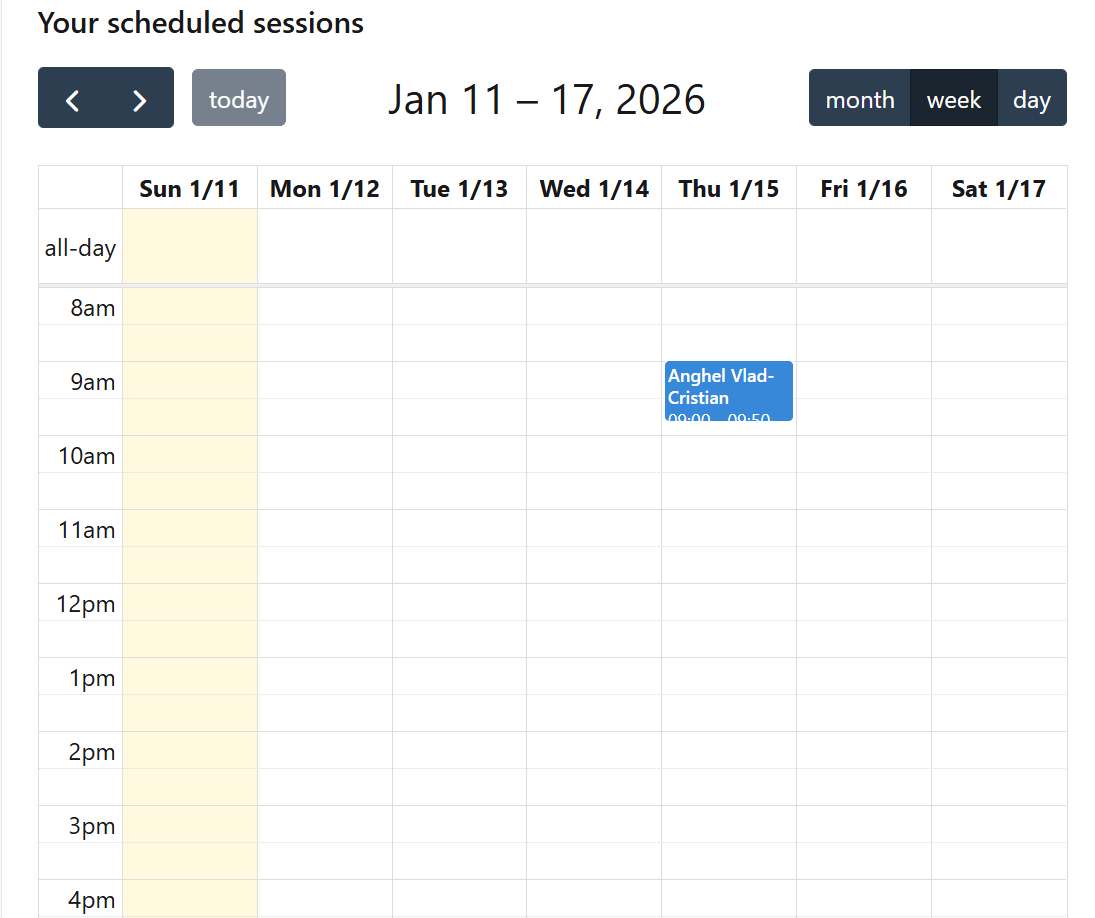Click the 8am slot on Tuesday 1/13

coord(460,307)
